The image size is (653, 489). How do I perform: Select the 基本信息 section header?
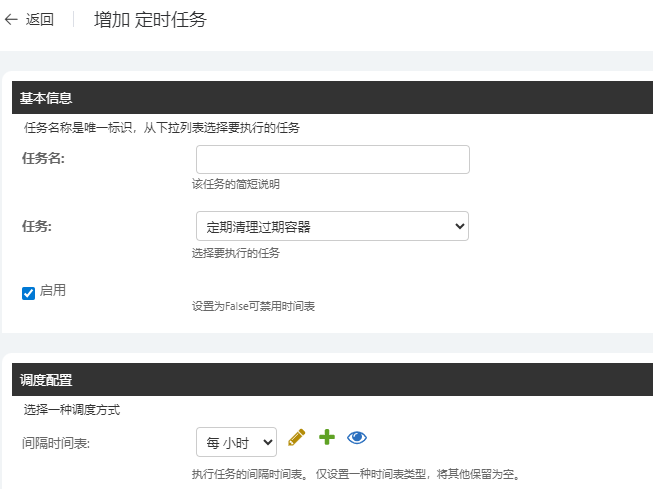[x=46, y=98]
